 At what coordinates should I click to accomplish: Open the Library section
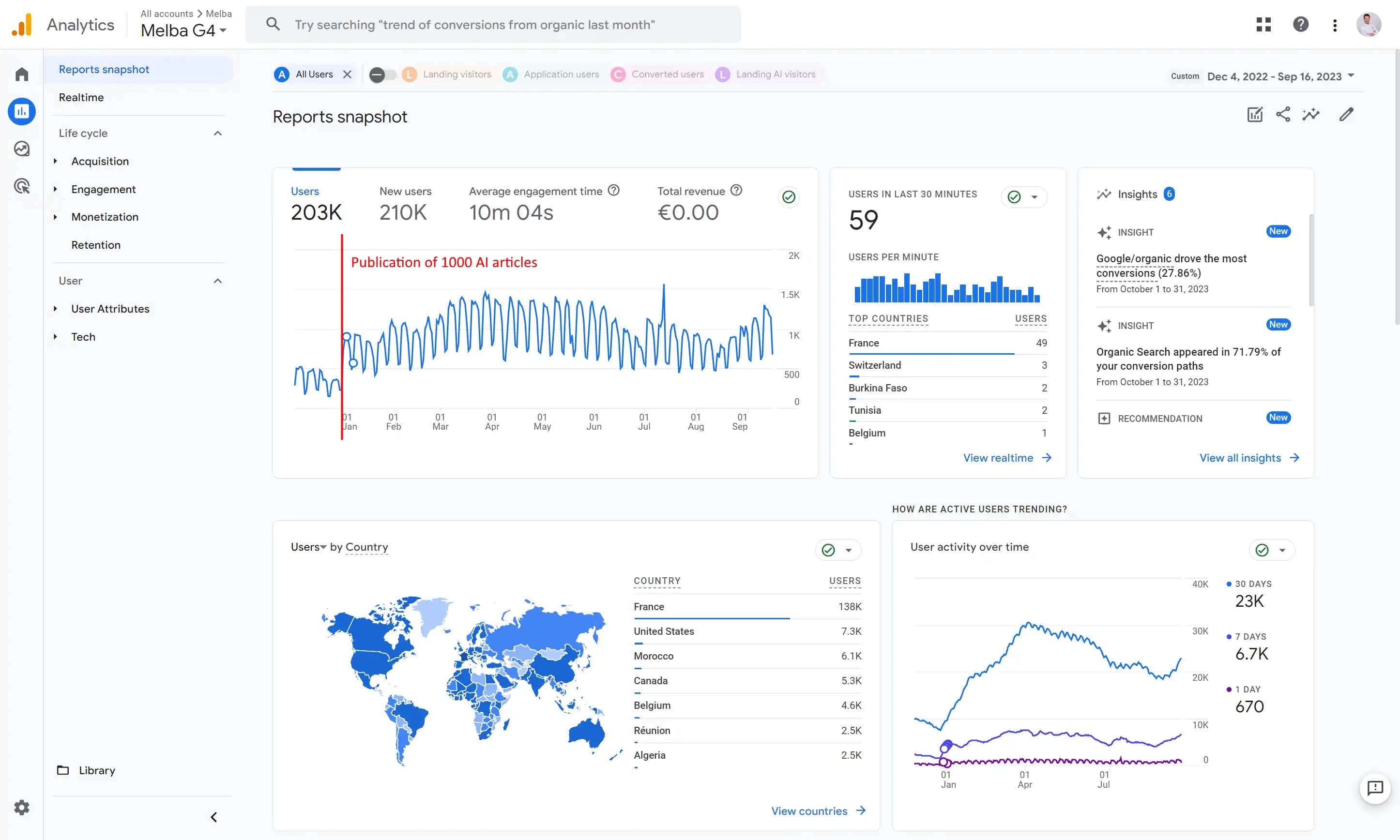point(96,770)
